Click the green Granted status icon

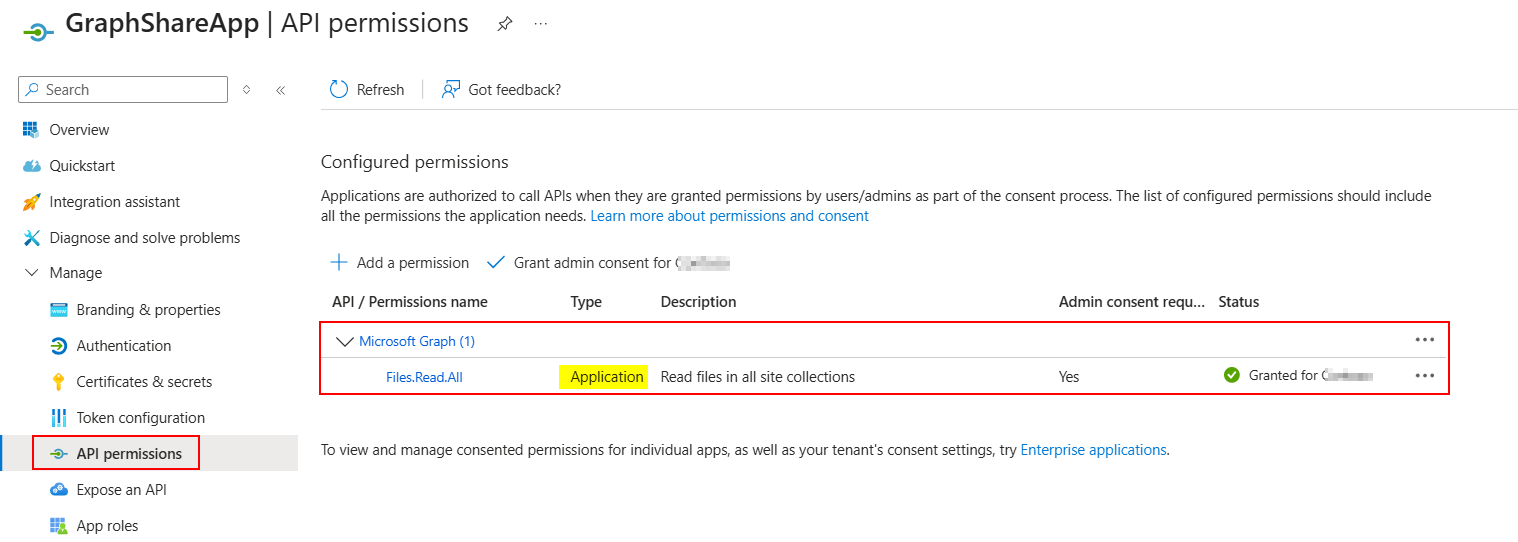pyautogui.click(x=1232, y=375)
